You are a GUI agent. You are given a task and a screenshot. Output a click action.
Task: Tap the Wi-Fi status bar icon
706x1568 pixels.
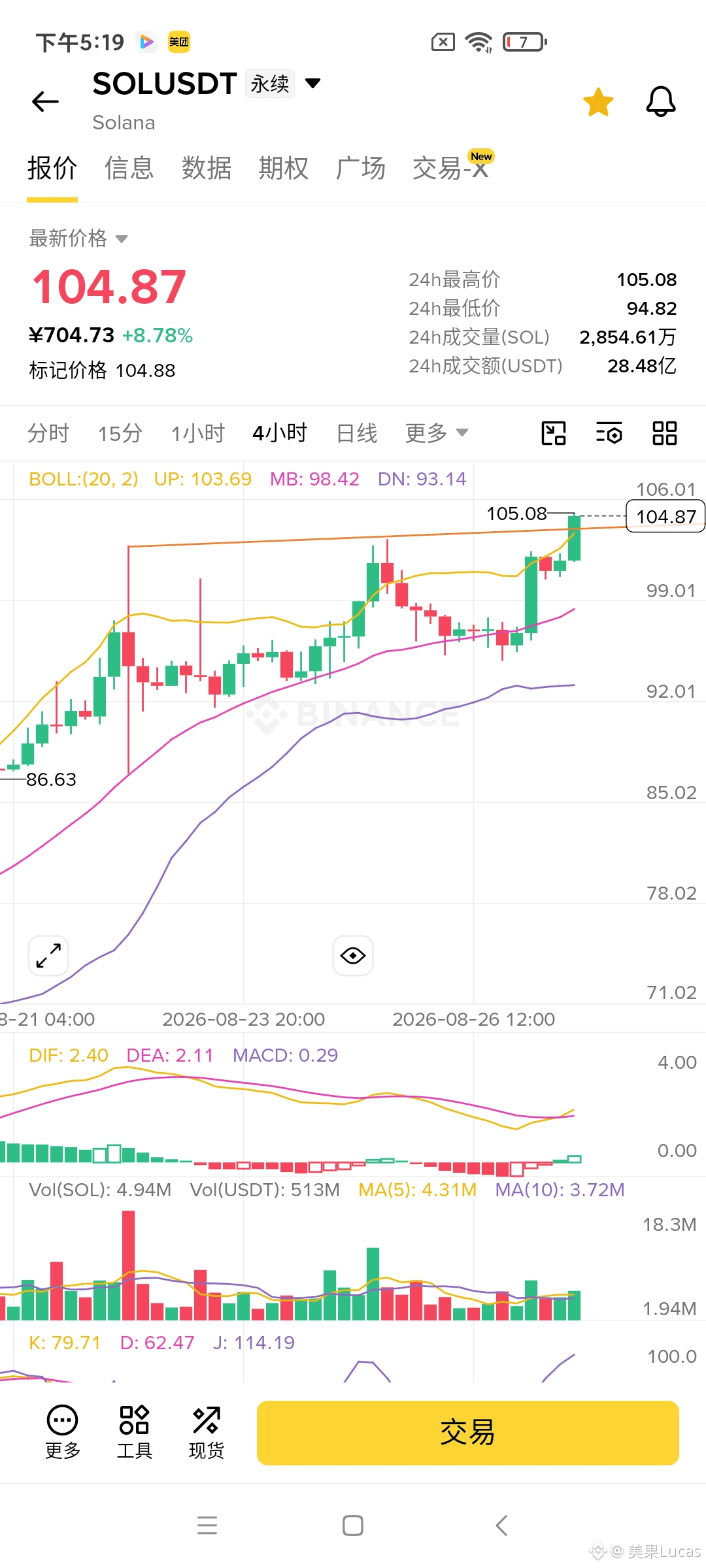[x=479, y=42]
